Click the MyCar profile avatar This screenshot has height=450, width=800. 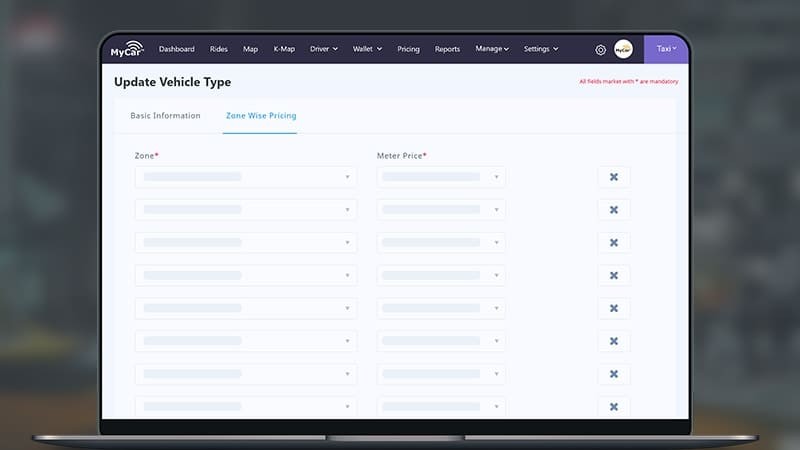[x=623, y=49]
